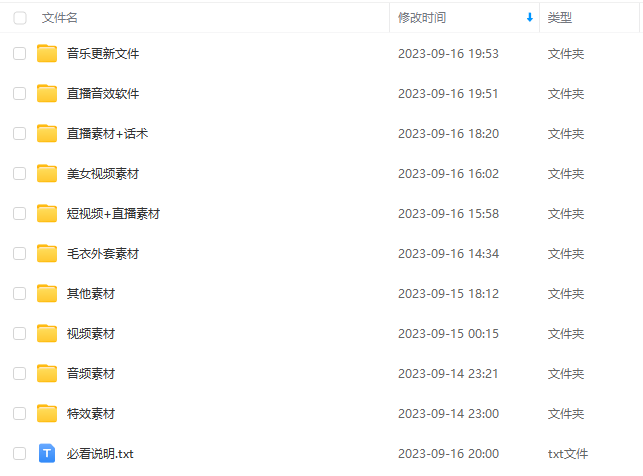Select the checkbox next to 其他素材

click(20, 294)
